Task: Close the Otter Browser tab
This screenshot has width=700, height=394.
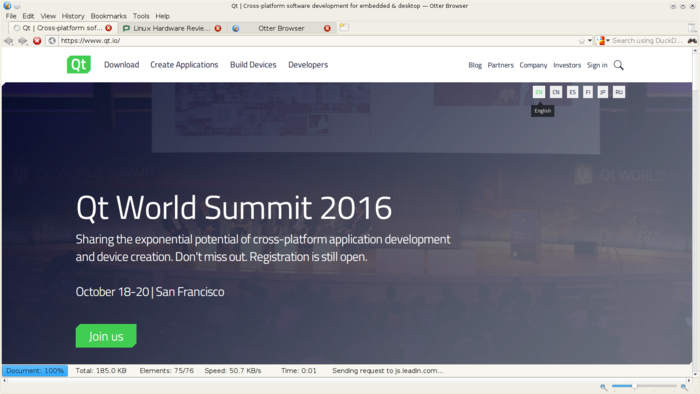Action: click(327, 28)
